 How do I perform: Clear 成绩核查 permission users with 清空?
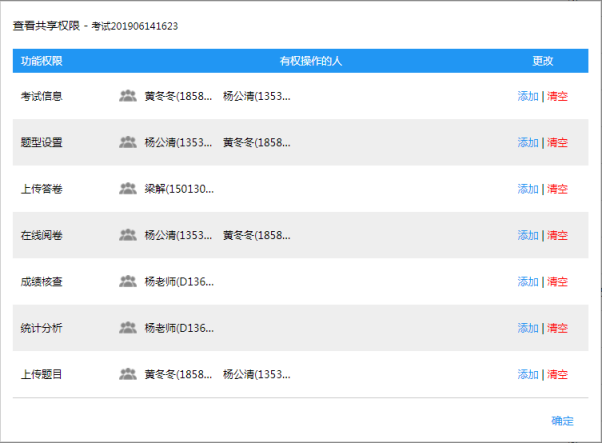click(x=557, y=281)
